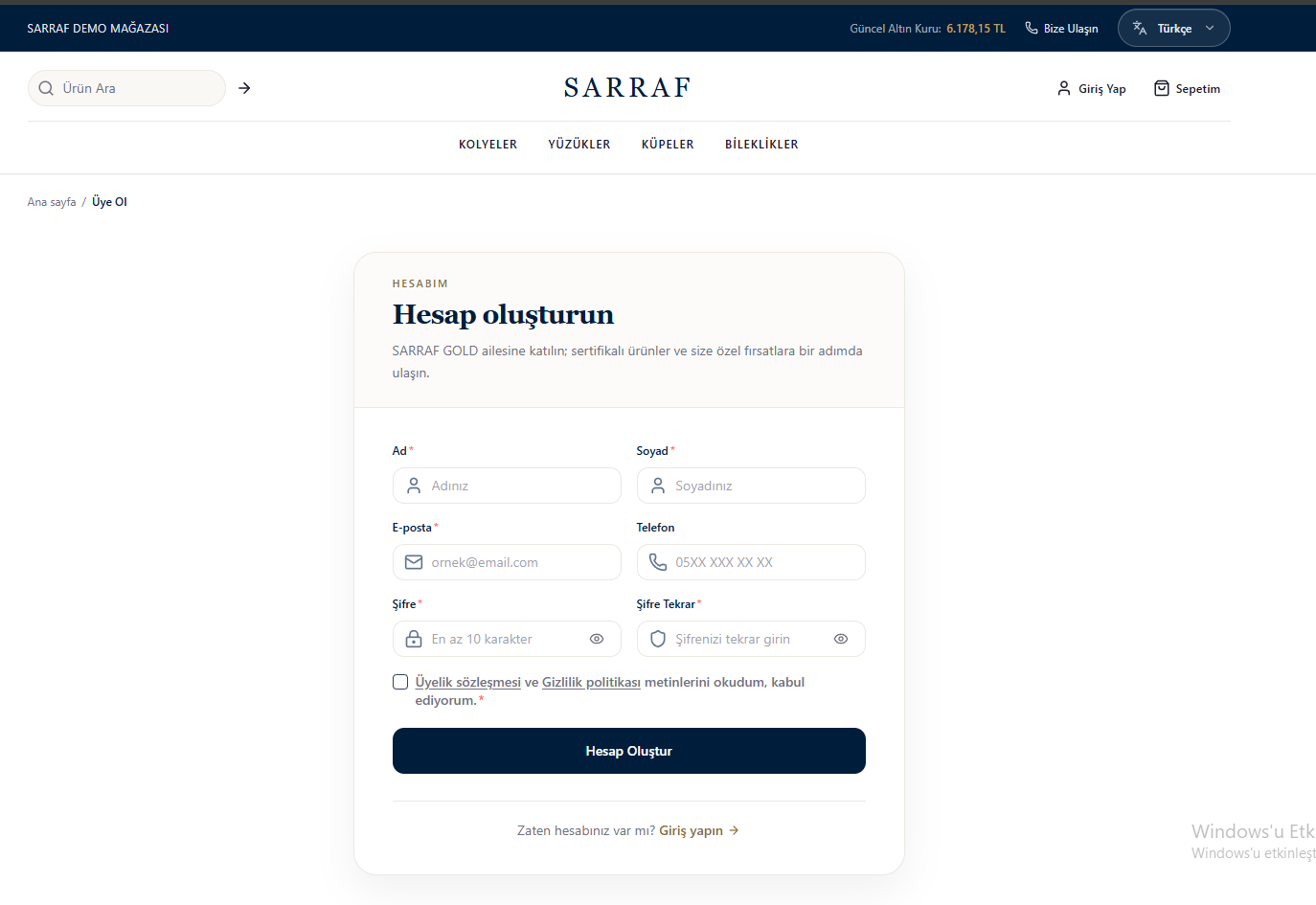Open the BİLEKLİKLER category
1316x905 pixels.
pos(761,145)
